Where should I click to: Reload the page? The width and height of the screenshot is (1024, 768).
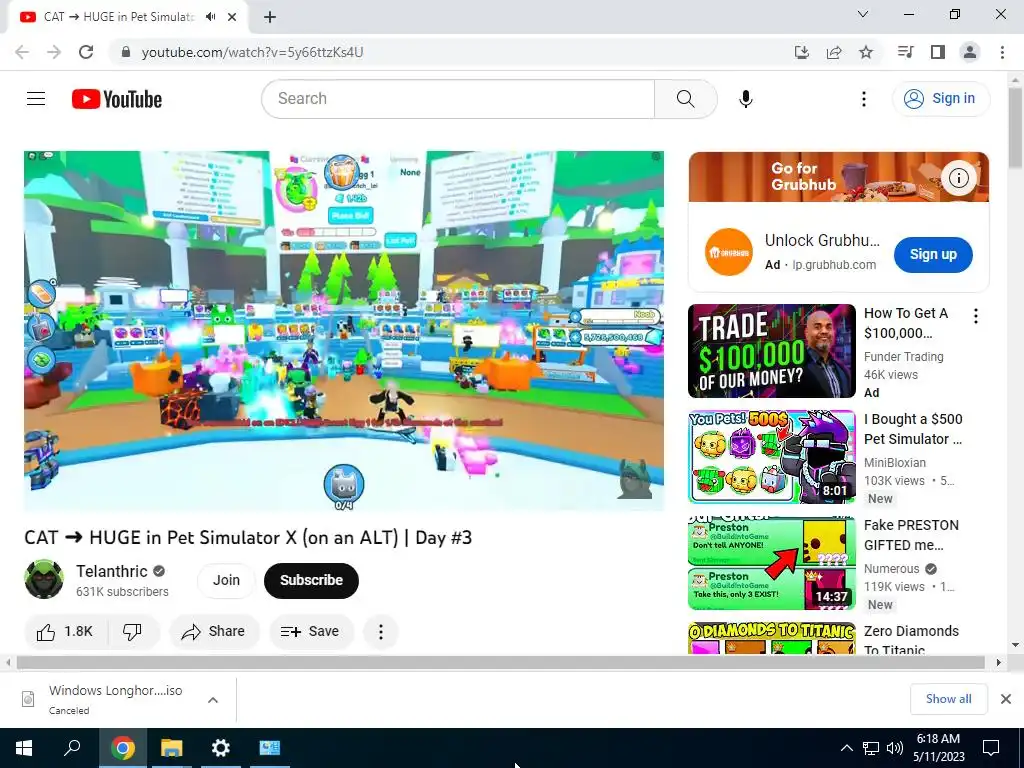tap(86, 52)
